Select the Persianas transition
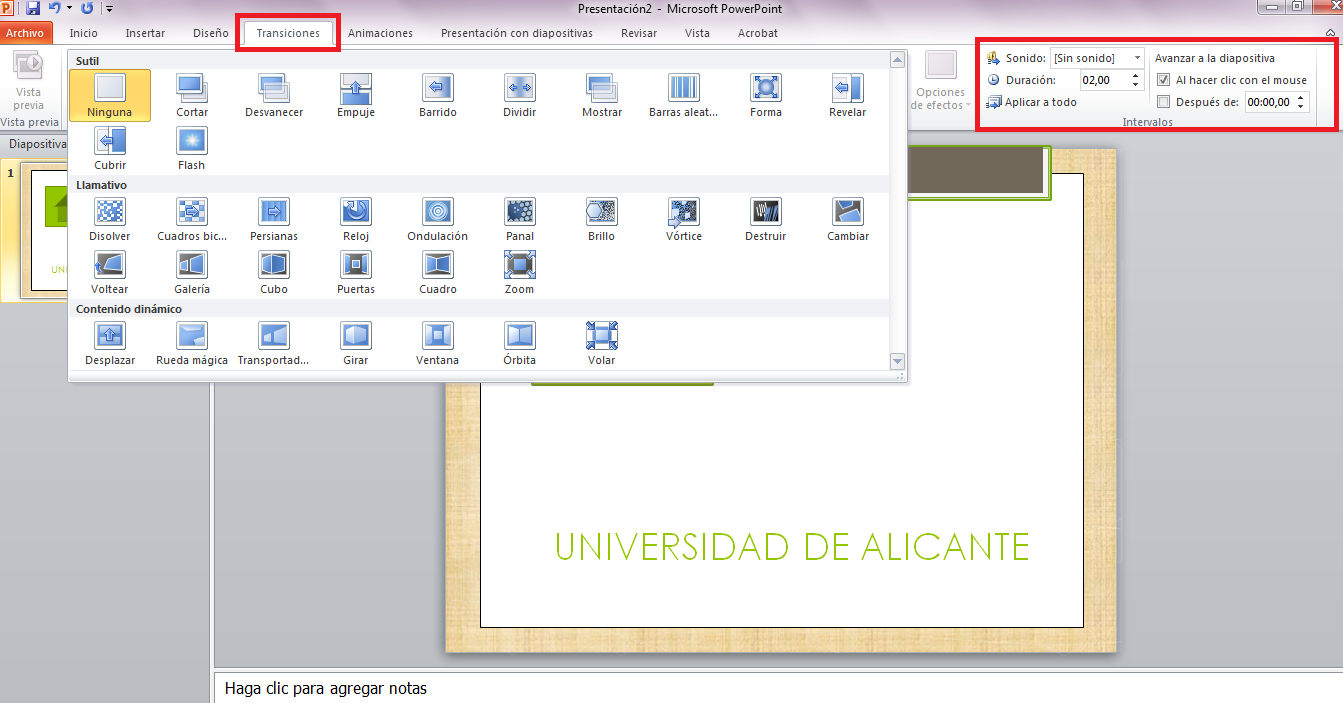The height and width of the screenshot is (703, 1343). [274, 219]
